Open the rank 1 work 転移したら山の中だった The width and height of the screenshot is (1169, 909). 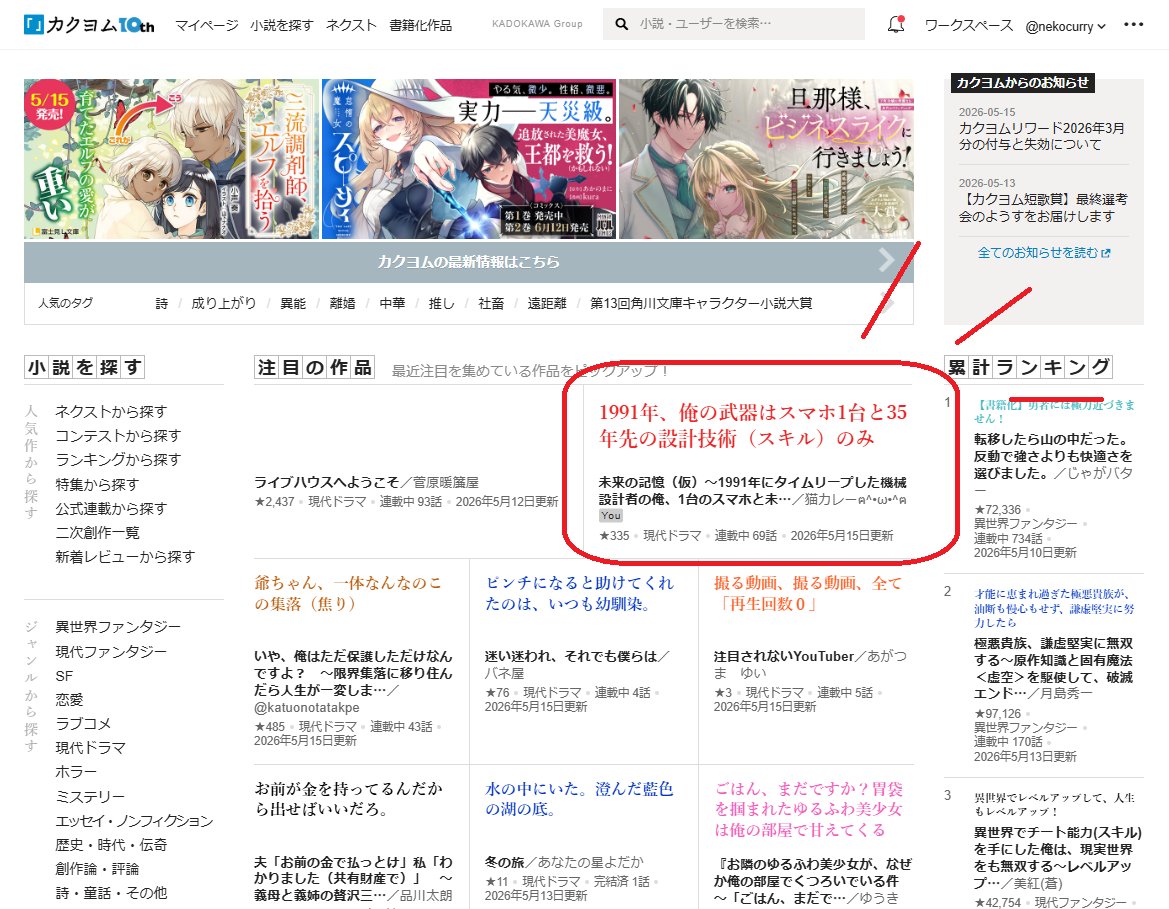pos(1052,456)
